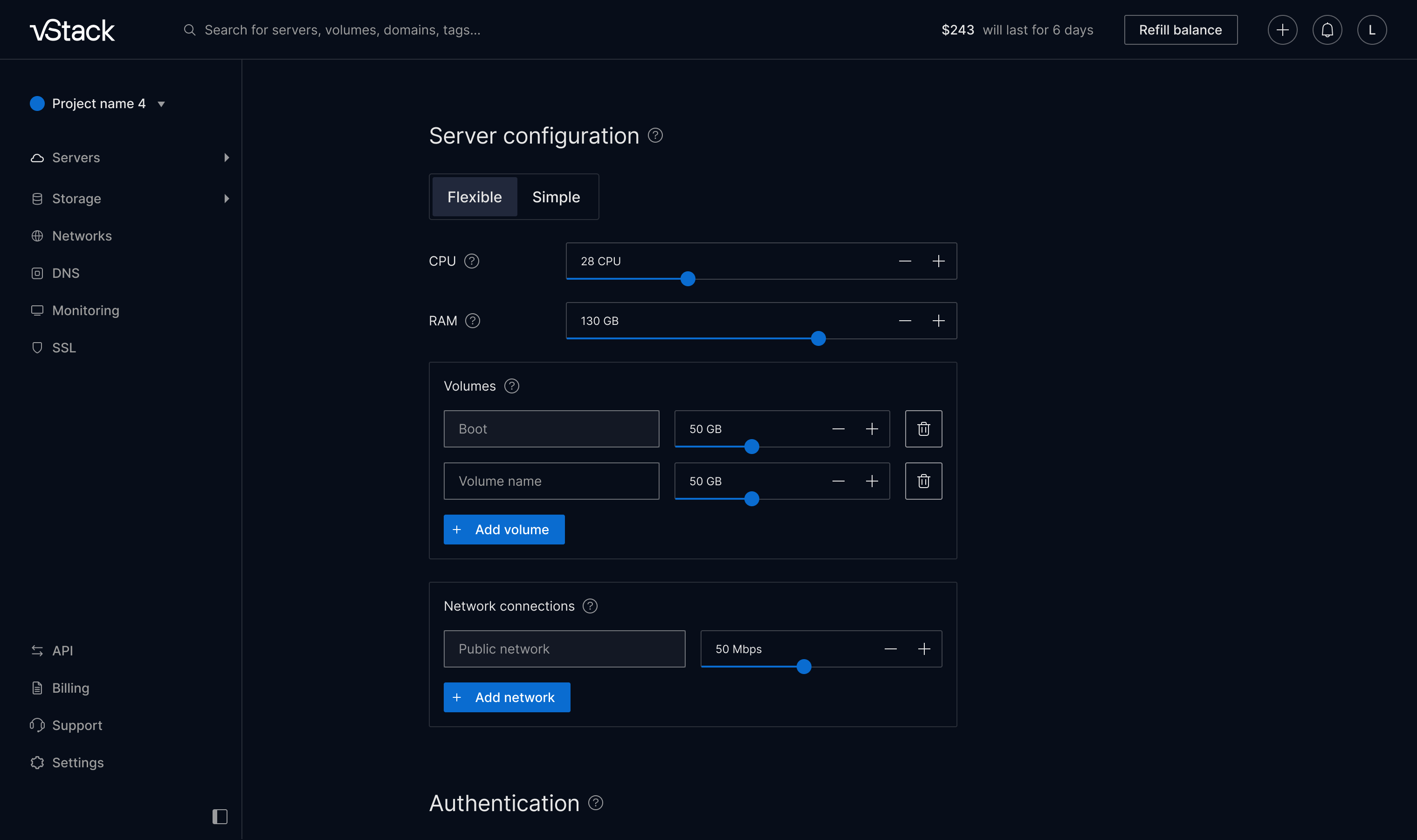The image size is (1417, 840).
Task: Click the plus circle icon in header
Action: click(x=1282, y=30)
